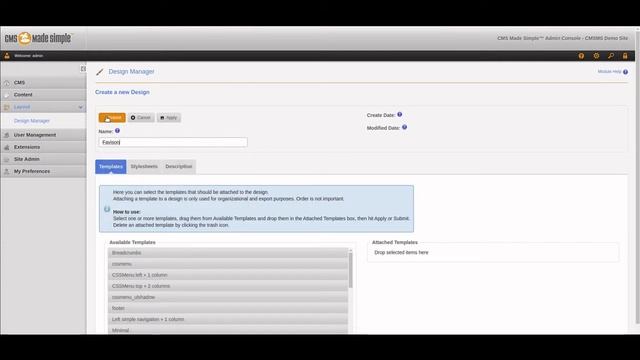
Task: Select Design Manager in the sidebar
Action: click(x=32, y=121)
